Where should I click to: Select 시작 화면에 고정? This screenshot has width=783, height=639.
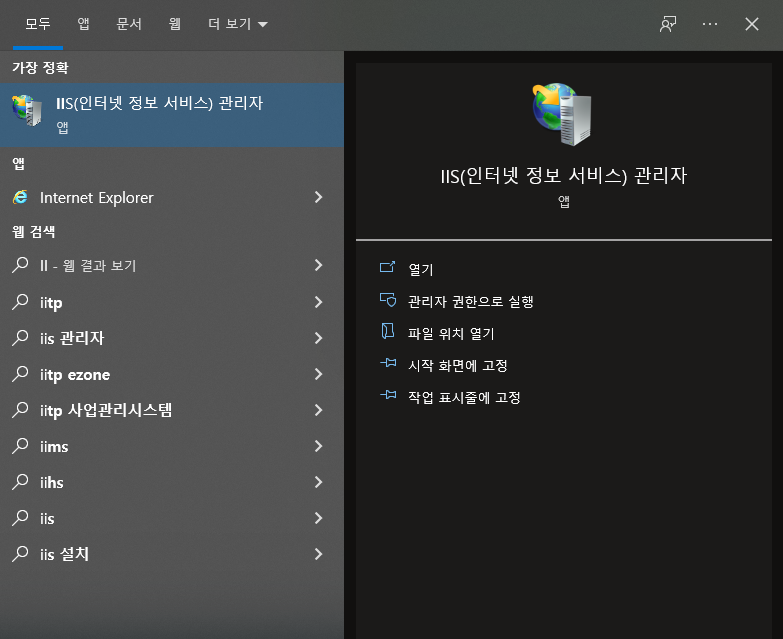click(457, 365)
